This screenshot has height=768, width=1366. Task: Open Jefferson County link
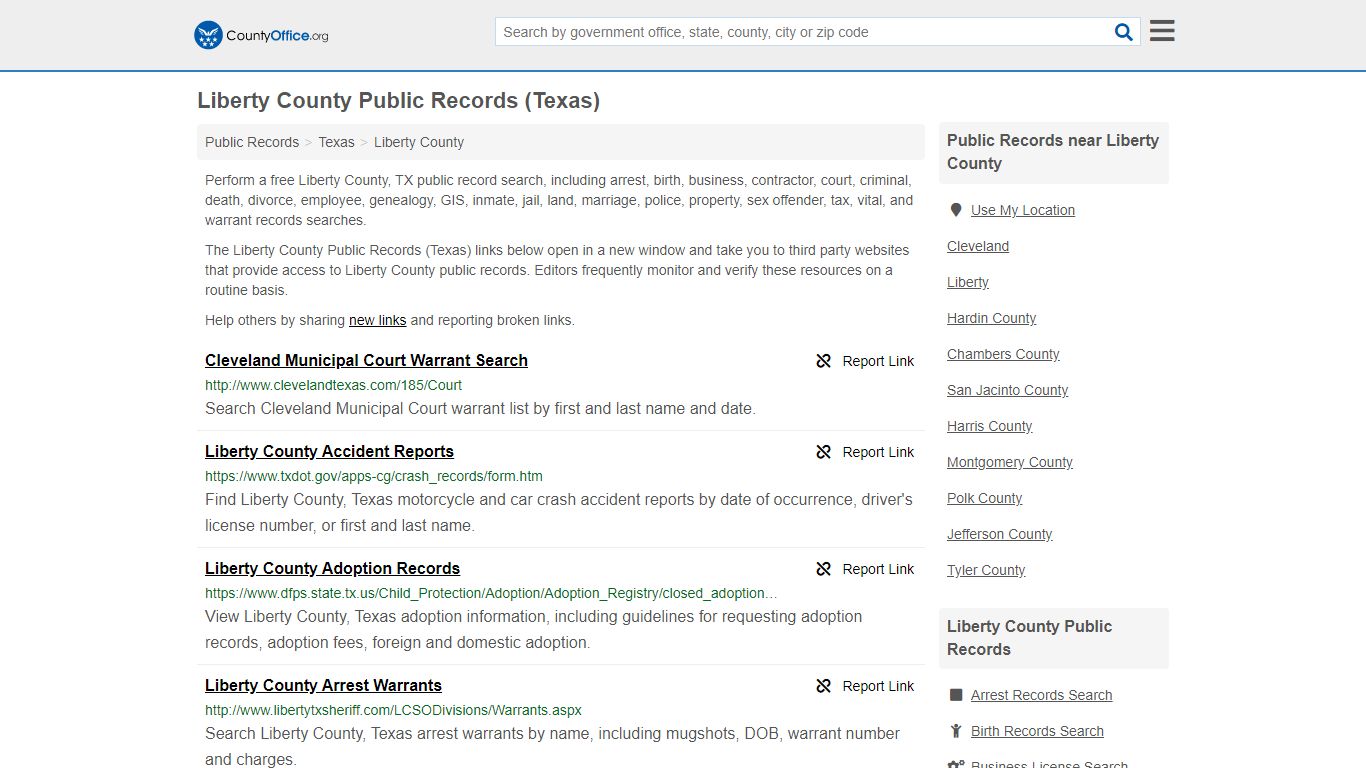[1000, 534]
